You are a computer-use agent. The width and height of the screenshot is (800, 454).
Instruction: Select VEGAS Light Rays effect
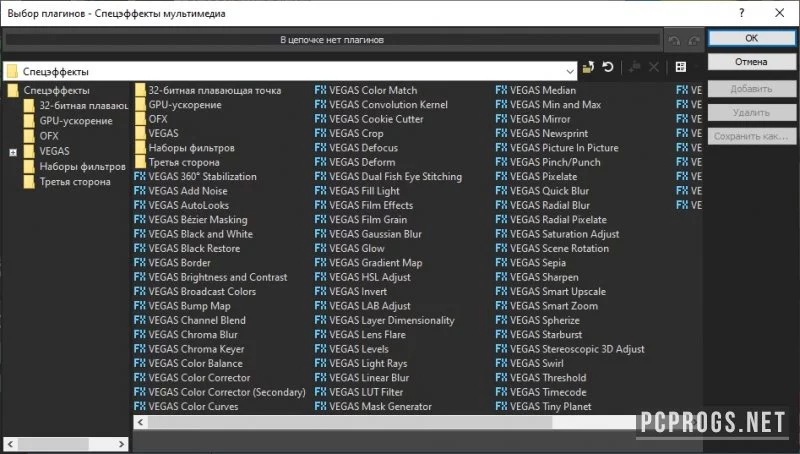pyautogui.click(x=361, y=363)
